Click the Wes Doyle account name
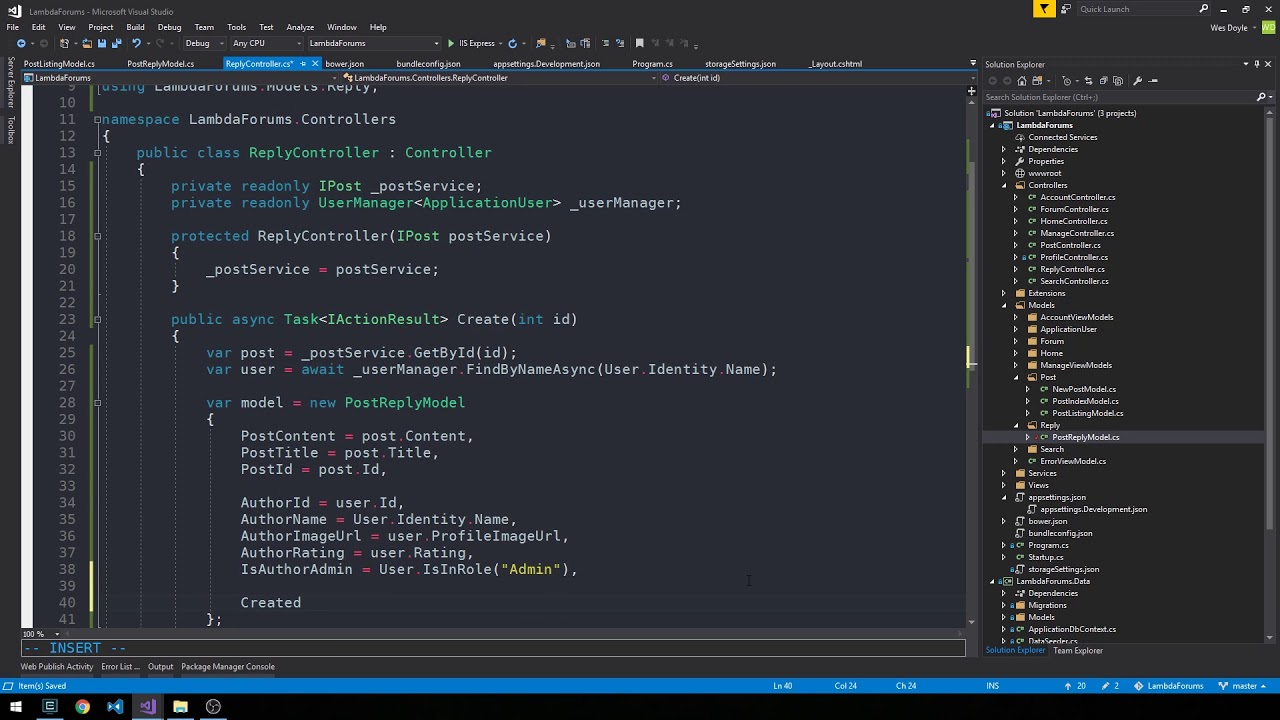This screenshot has width=1280, height=720. pos(1232,28)
